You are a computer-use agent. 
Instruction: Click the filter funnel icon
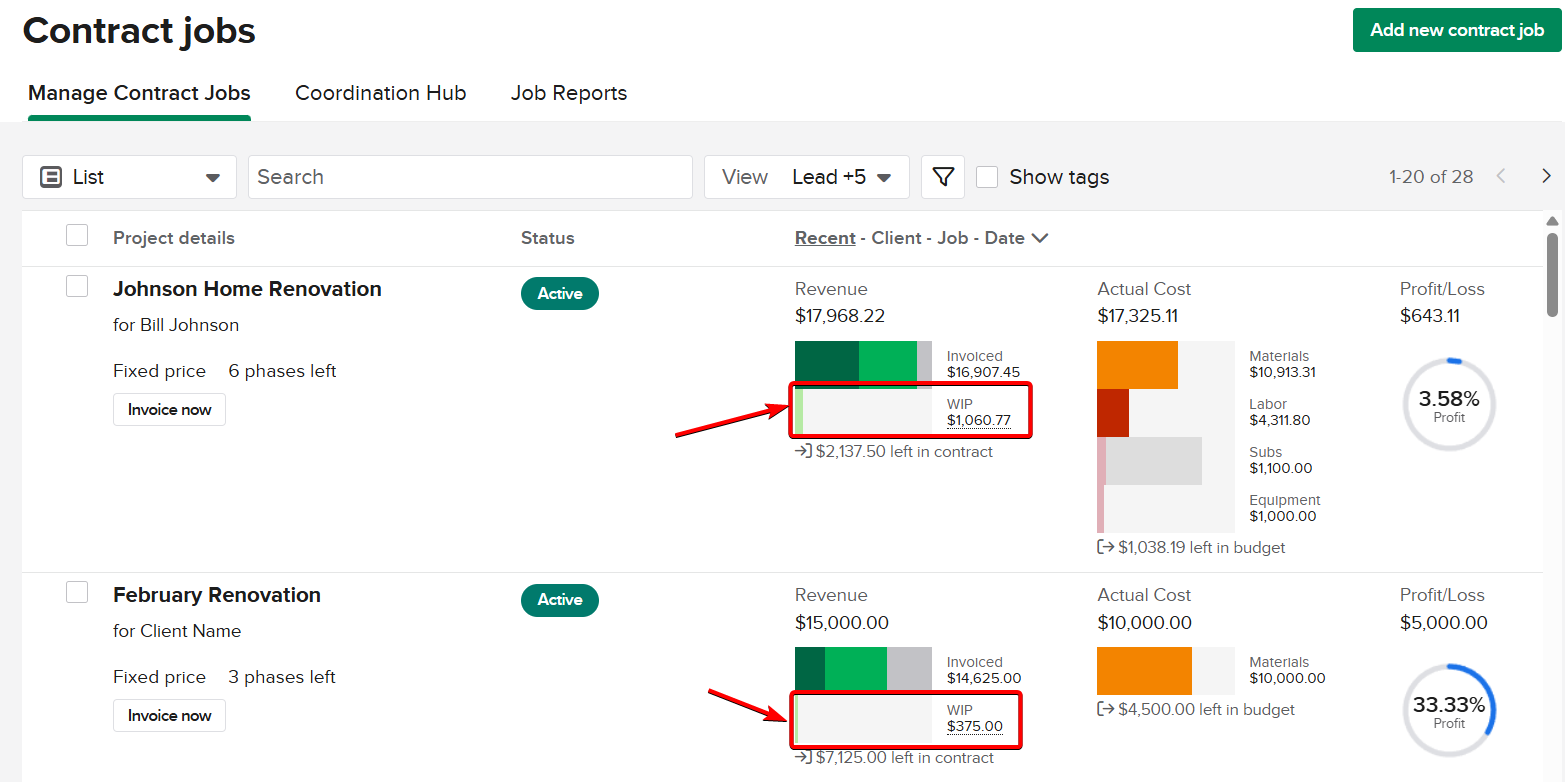pyautogui.click(x=942, y=177)
